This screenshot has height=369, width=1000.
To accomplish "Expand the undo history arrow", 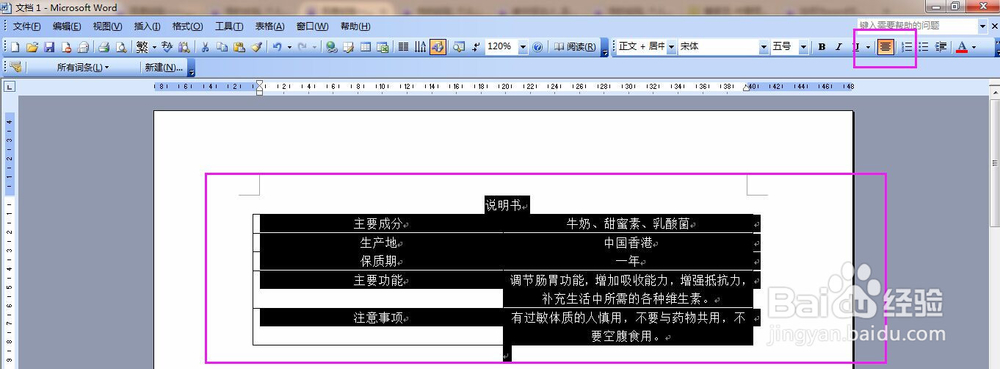I will (290, 47).
